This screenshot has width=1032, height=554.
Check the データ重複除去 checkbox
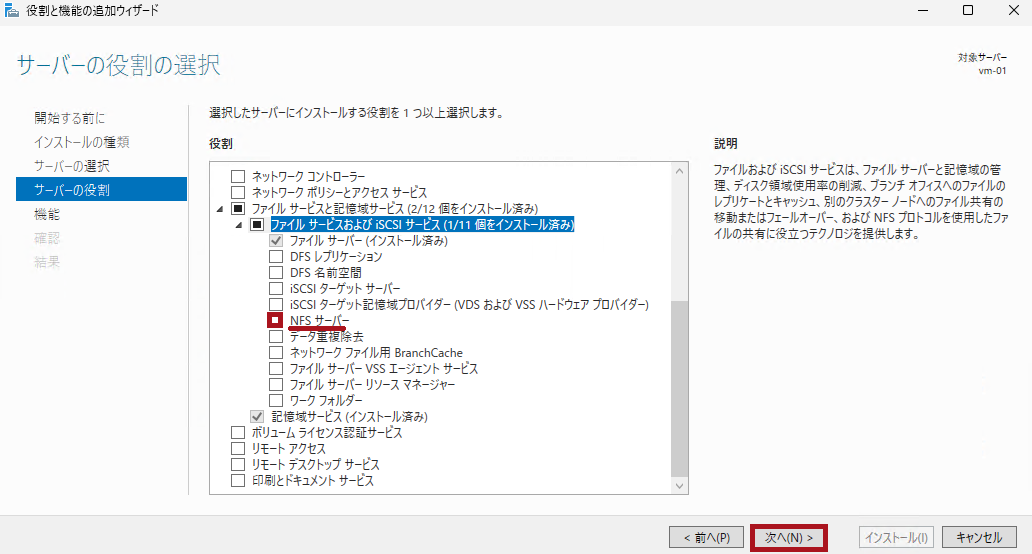pos(276,336)
